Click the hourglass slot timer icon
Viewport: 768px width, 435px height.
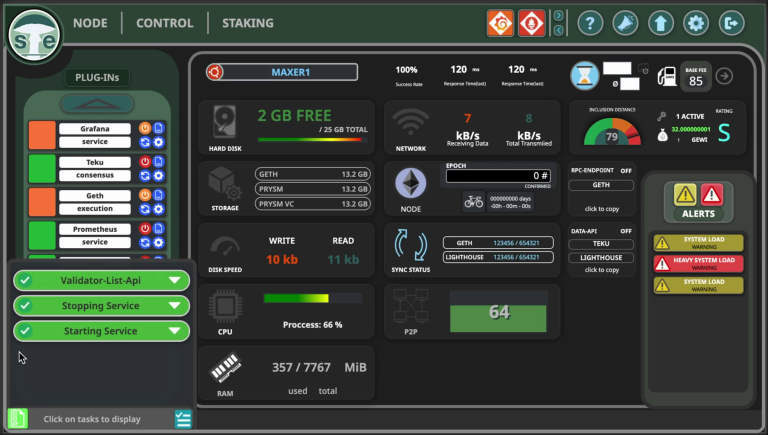[x=584, y=76]
